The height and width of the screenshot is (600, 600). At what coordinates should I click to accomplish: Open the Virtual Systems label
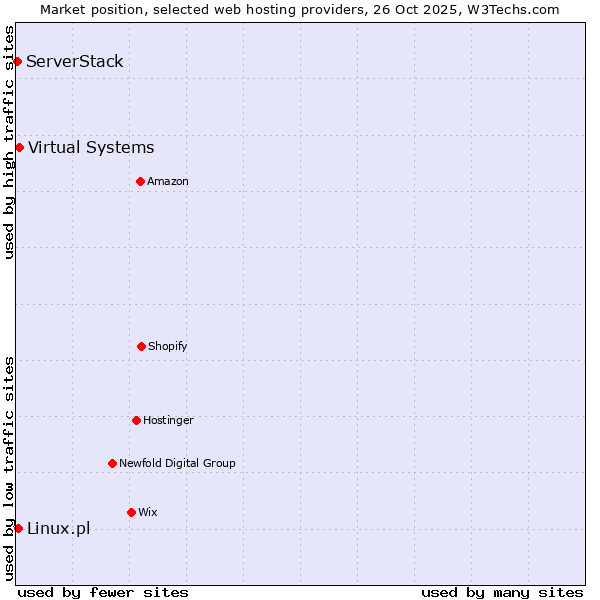pos(91,148)
